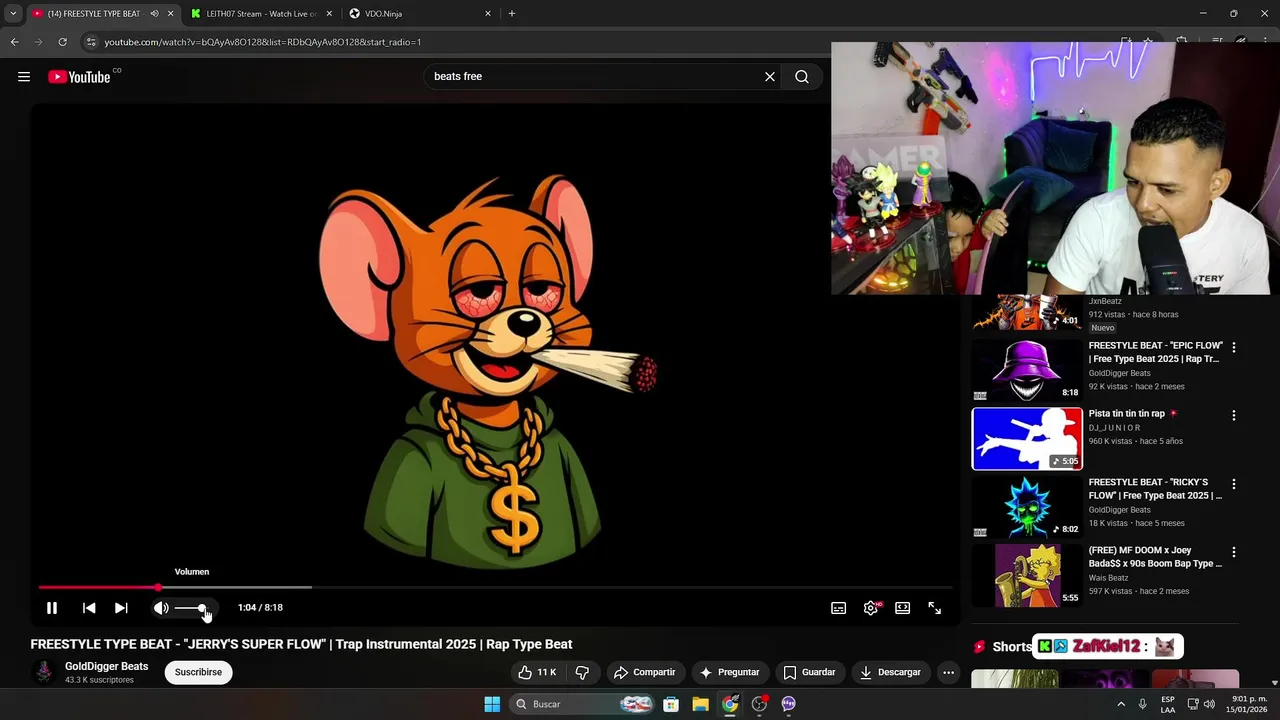Viewport: 1280px width, 720px height.
Task: Click the 'Nuevo' badge under JxnBeatz video
Action: click(x=1102, y=328)
